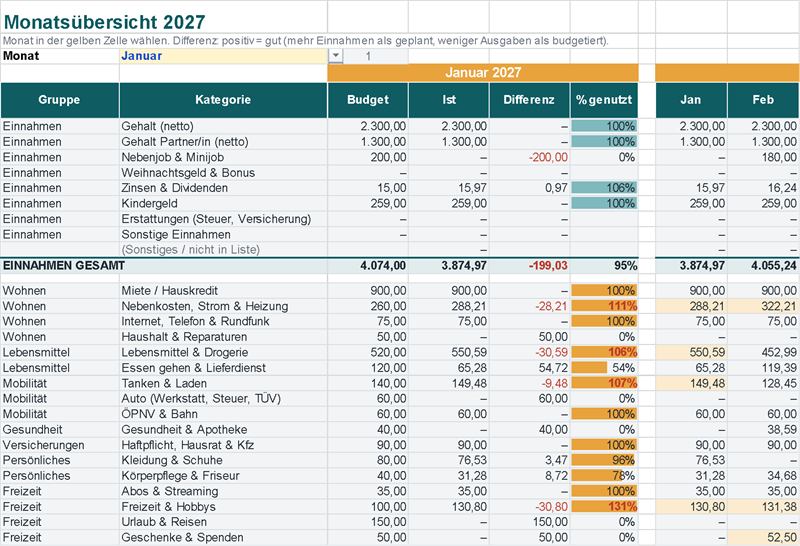Viewport: 800px width, 546px height.
Task: Click the red difference -30,59
Action: (530, 352)
